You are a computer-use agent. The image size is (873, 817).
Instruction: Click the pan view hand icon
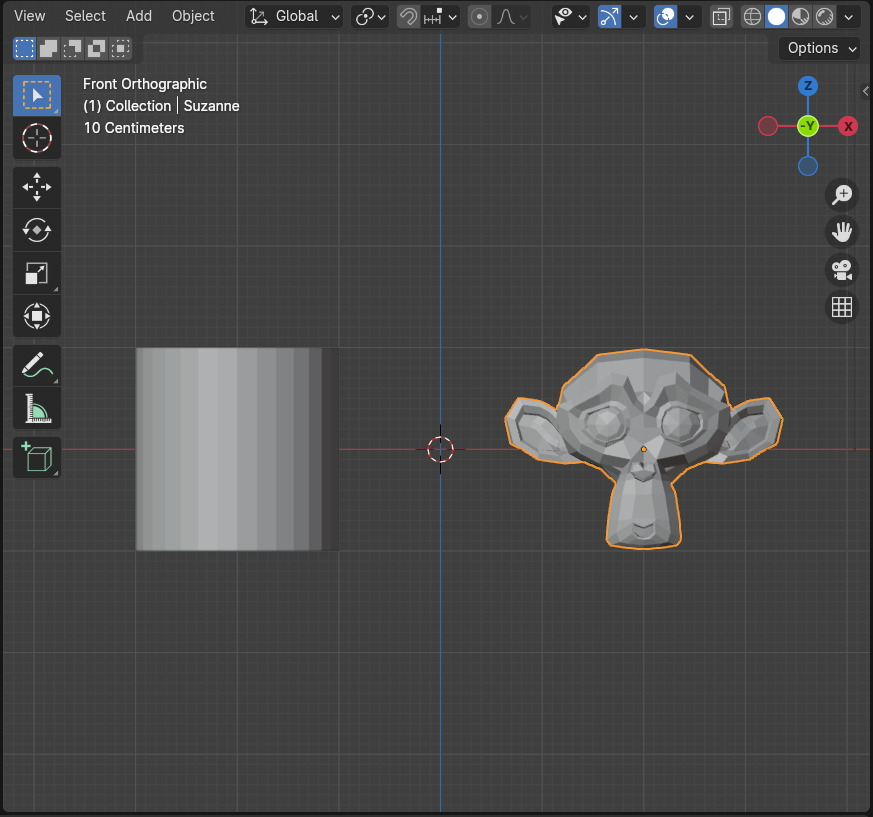(x=842, y=232)
